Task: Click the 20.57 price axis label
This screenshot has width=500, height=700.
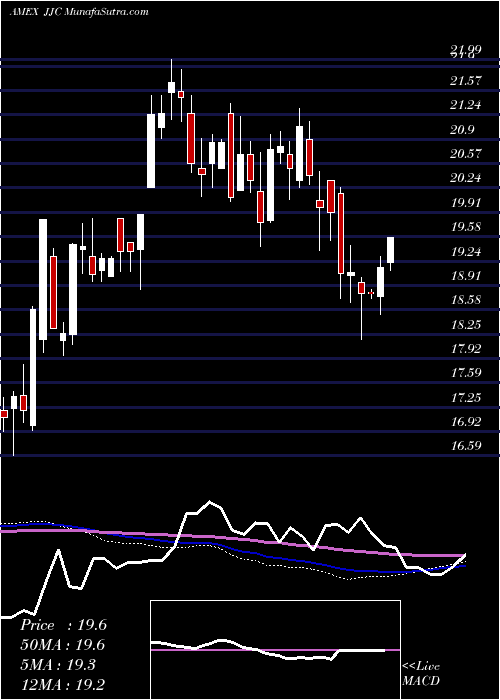Action: (x=467, y=154)
